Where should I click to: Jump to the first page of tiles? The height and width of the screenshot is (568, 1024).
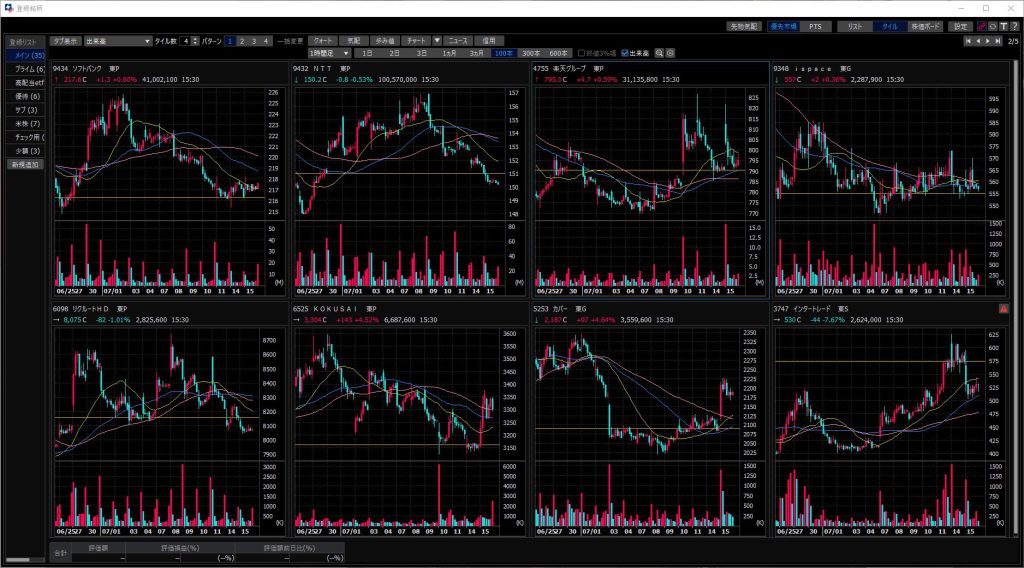(968, 41)
